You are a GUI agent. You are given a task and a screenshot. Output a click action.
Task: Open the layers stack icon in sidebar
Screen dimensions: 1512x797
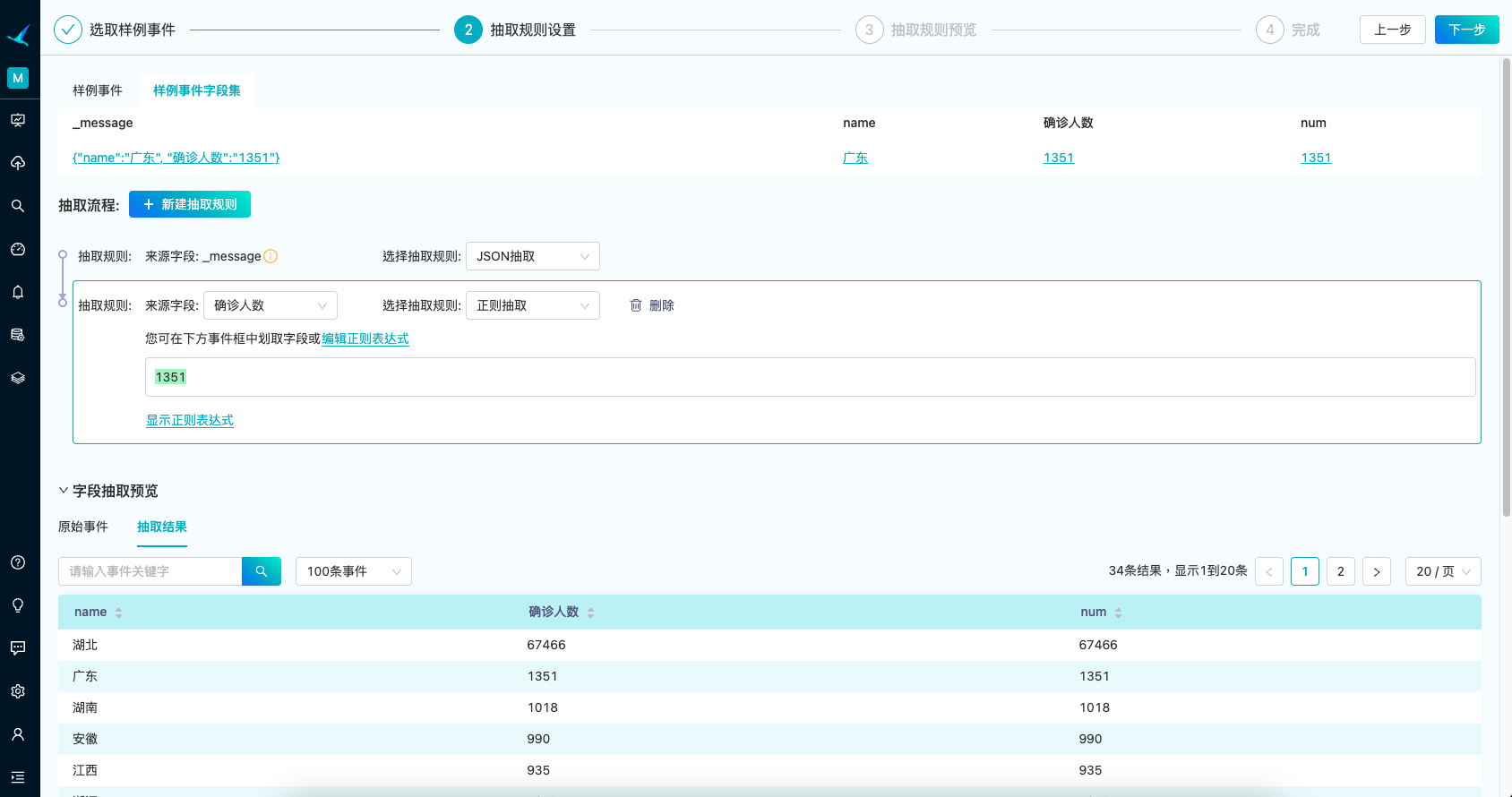[18, 378]
